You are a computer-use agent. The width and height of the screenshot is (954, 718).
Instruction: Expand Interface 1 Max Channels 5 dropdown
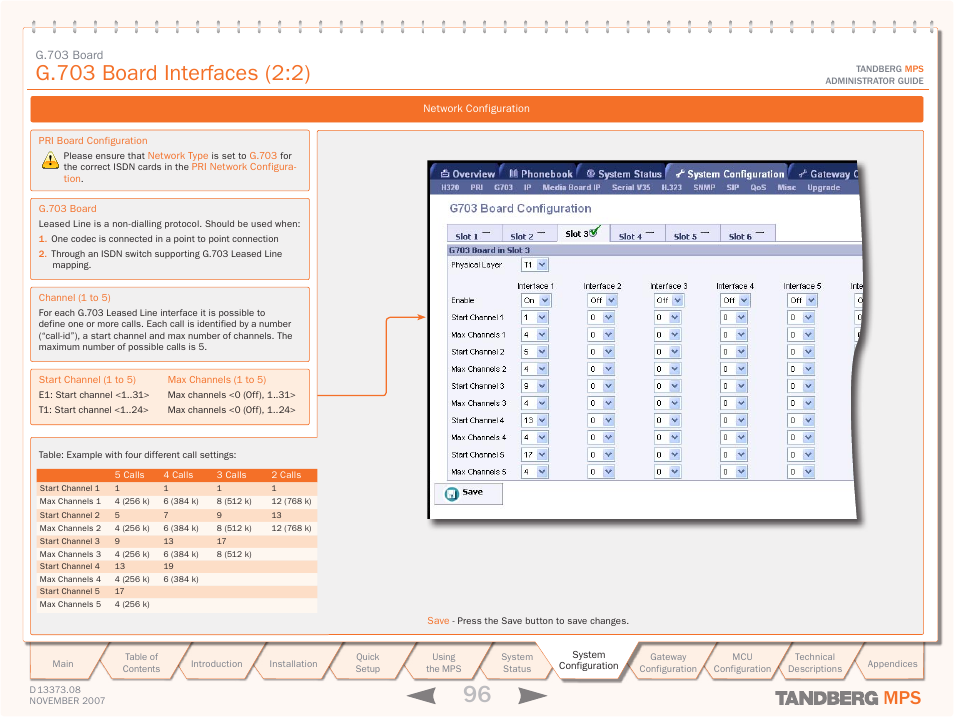(x=541, y=472)
